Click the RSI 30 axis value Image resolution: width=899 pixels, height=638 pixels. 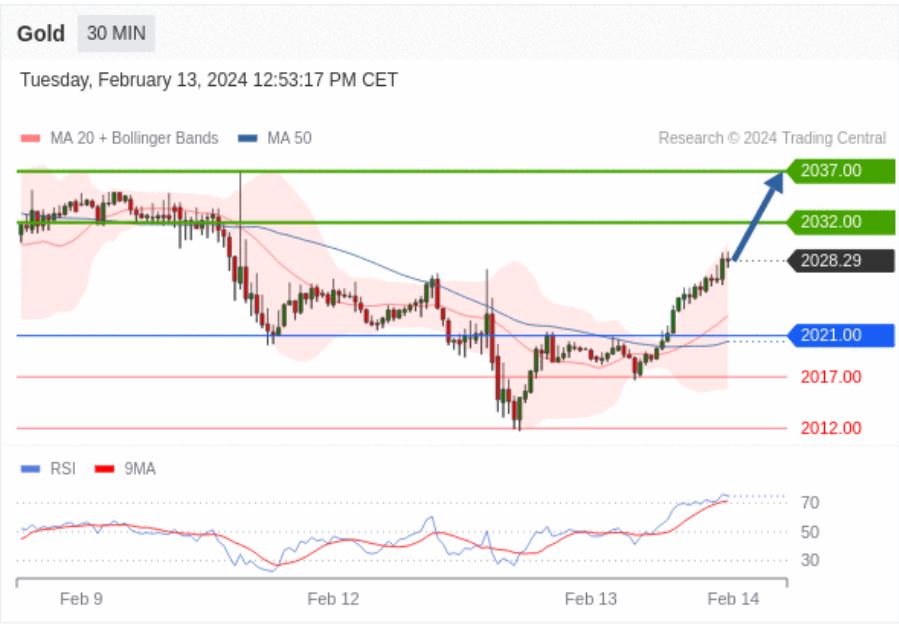[x=810, y=560]
